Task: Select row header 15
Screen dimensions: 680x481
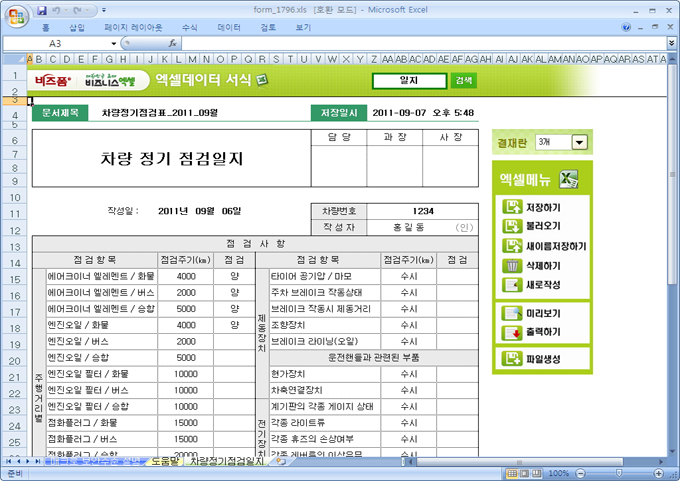Action: pyautogui.click(x=15, y=279)
